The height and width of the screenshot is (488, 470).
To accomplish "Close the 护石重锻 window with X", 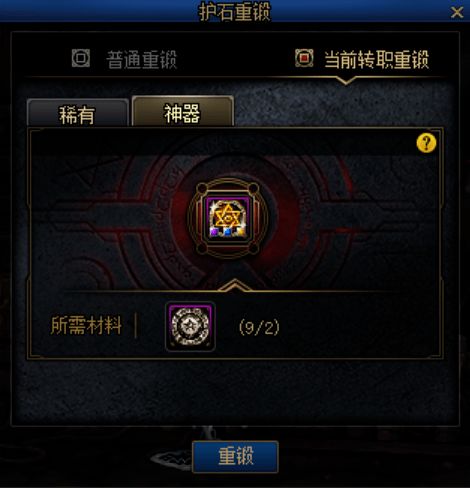I will point(456,13).
